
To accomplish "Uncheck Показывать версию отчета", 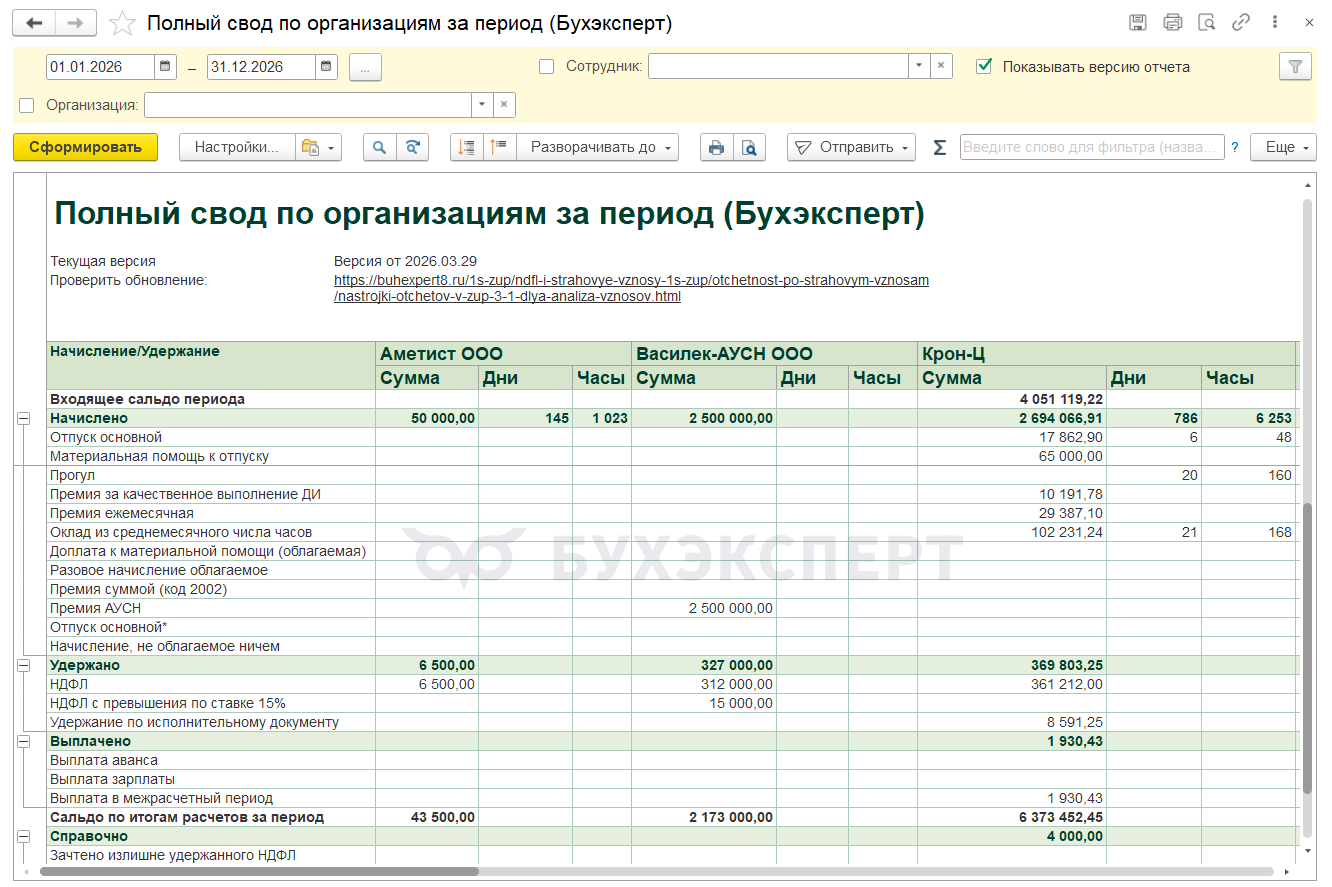I will [985, 67].
